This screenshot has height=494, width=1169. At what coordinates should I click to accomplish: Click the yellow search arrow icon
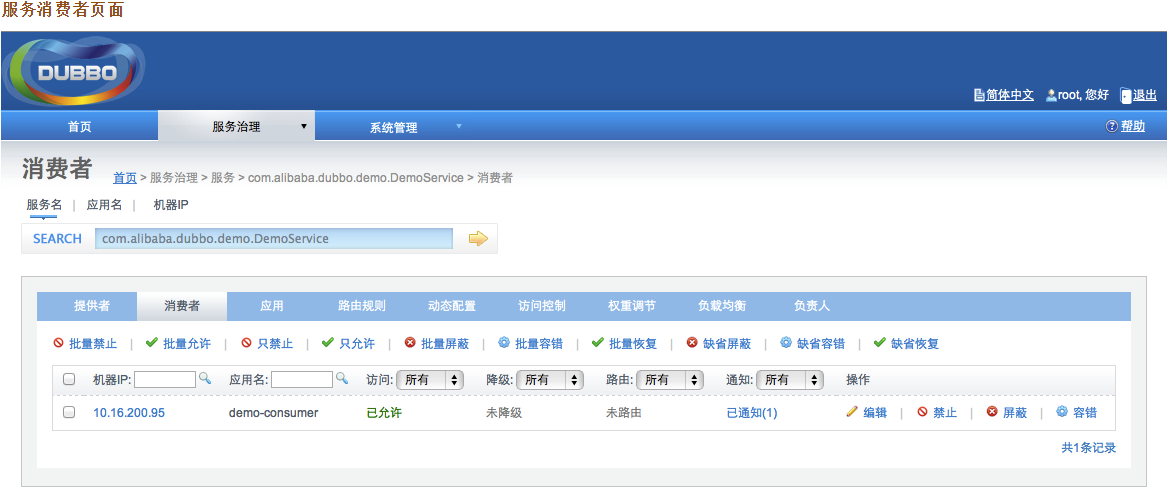coord(477,238)
